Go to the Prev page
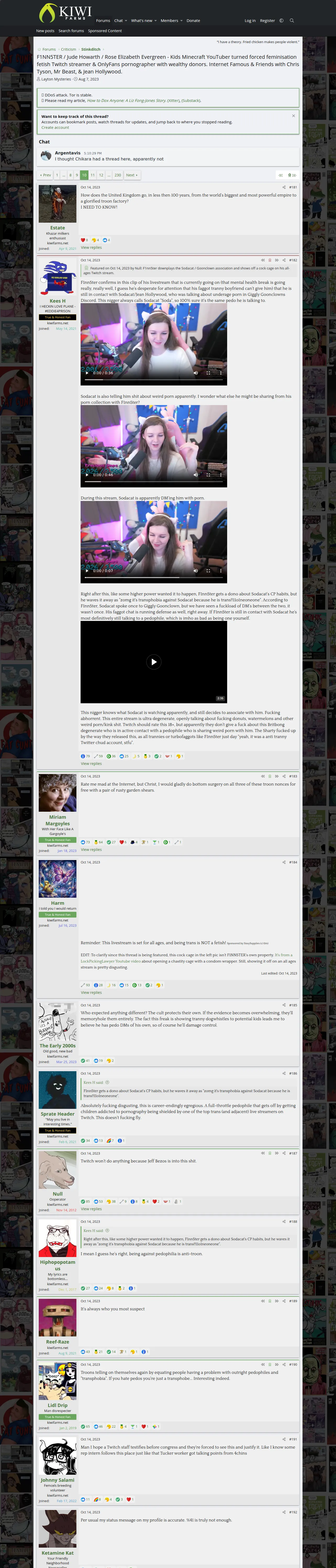The height and width of the screenshot is (1568, 336). [x=46, y=175]
